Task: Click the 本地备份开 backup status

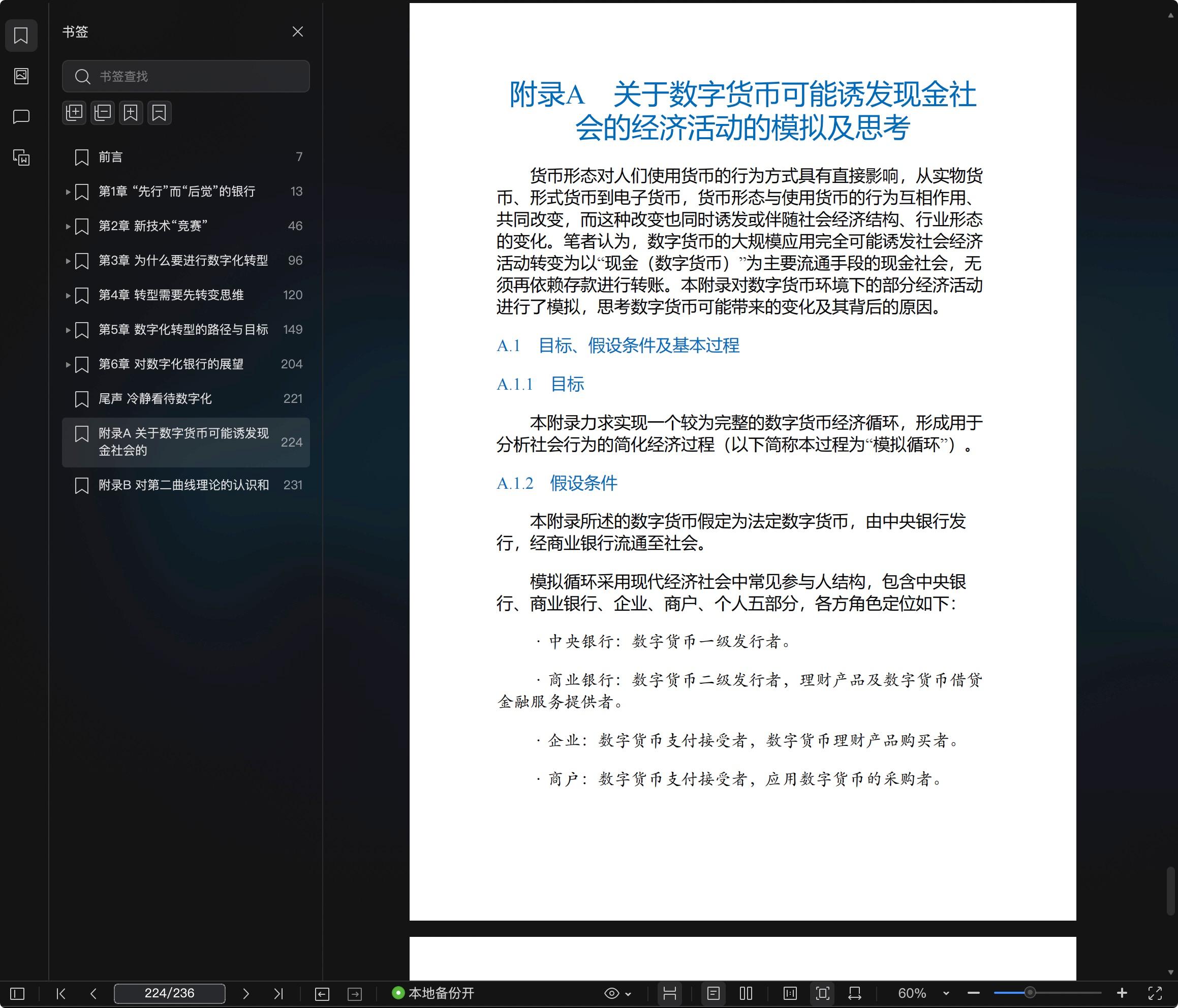Action: pyautogui.click(x=433, y=993)
